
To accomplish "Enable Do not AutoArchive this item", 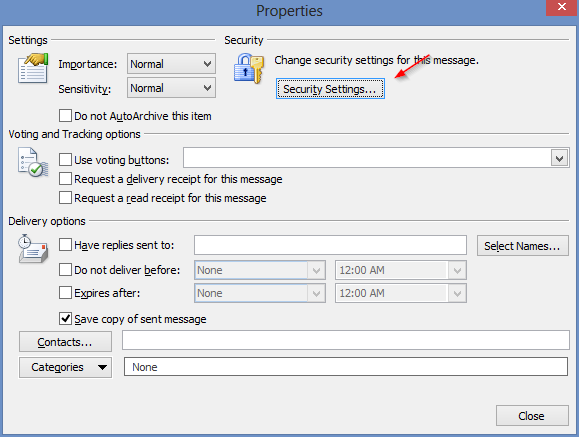I will click(x=65, y=115).
